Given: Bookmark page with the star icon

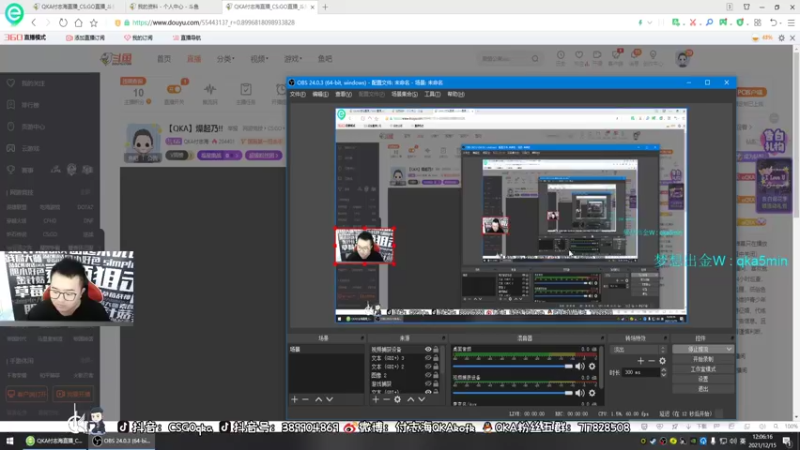Looking at the screenshot, I should click(x=94, y=22).
